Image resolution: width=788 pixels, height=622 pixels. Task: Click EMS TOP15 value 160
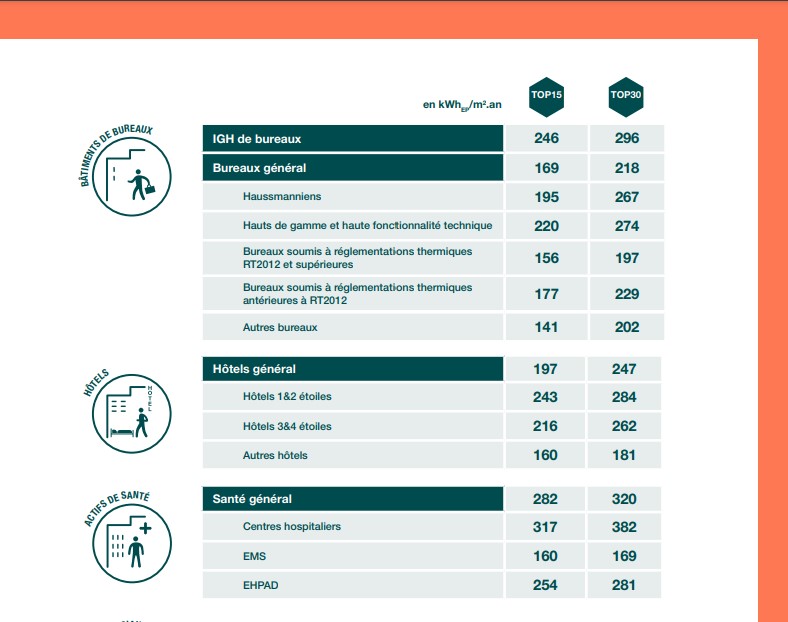point(545,556)
